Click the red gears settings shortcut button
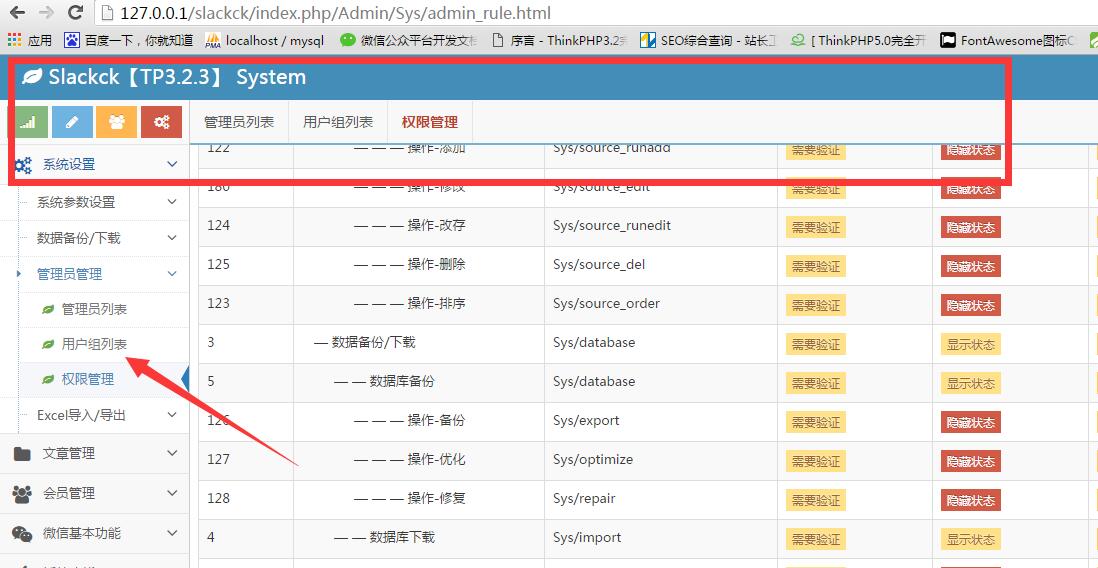Image resolution: width=1098 pixels, height=568 pixels. pos(161,122)
